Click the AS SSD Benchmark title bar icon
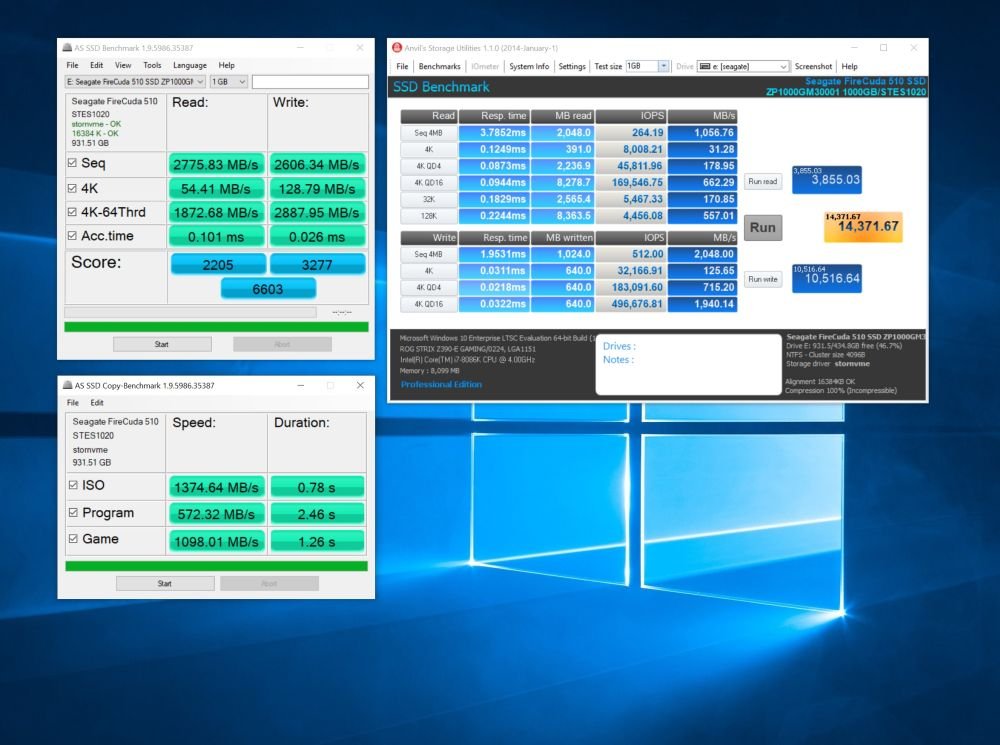The image size is (1000, 745). (x=67, y=48)
